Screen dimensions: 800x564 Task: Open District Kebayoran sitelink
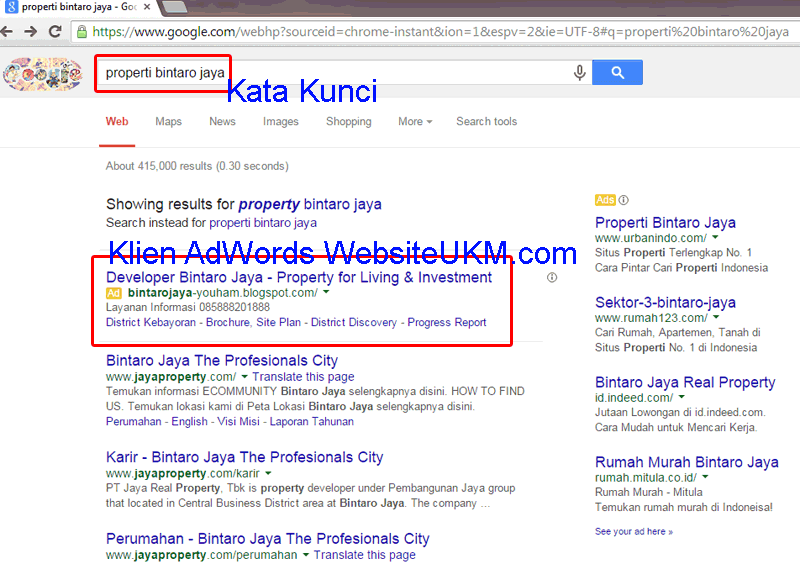coord(151,323)
